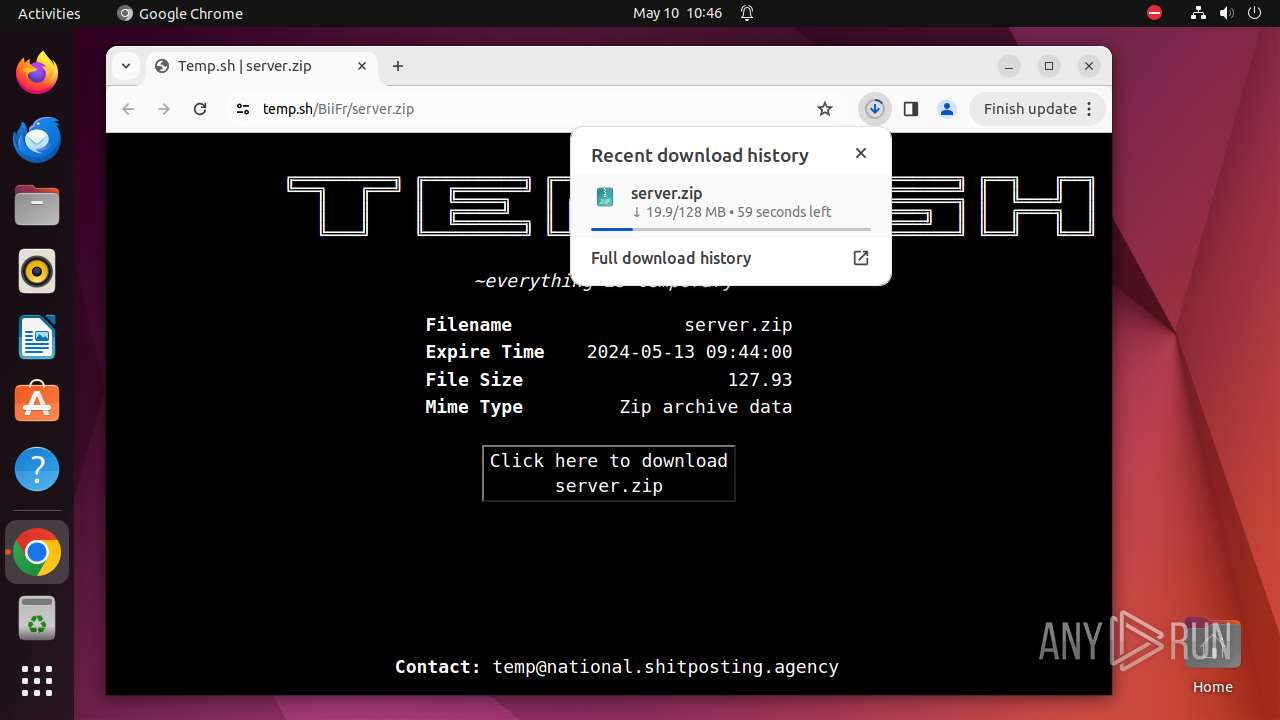Viewport: 1280px width, 720px height.
Task: Click the file size value 127.93
Action: coord(760,380)
